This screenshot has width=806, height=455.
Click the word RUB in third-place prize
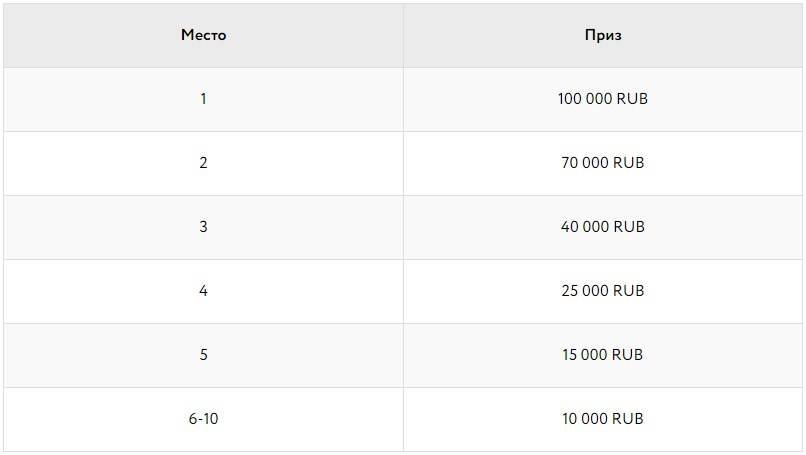coord(628,227)
